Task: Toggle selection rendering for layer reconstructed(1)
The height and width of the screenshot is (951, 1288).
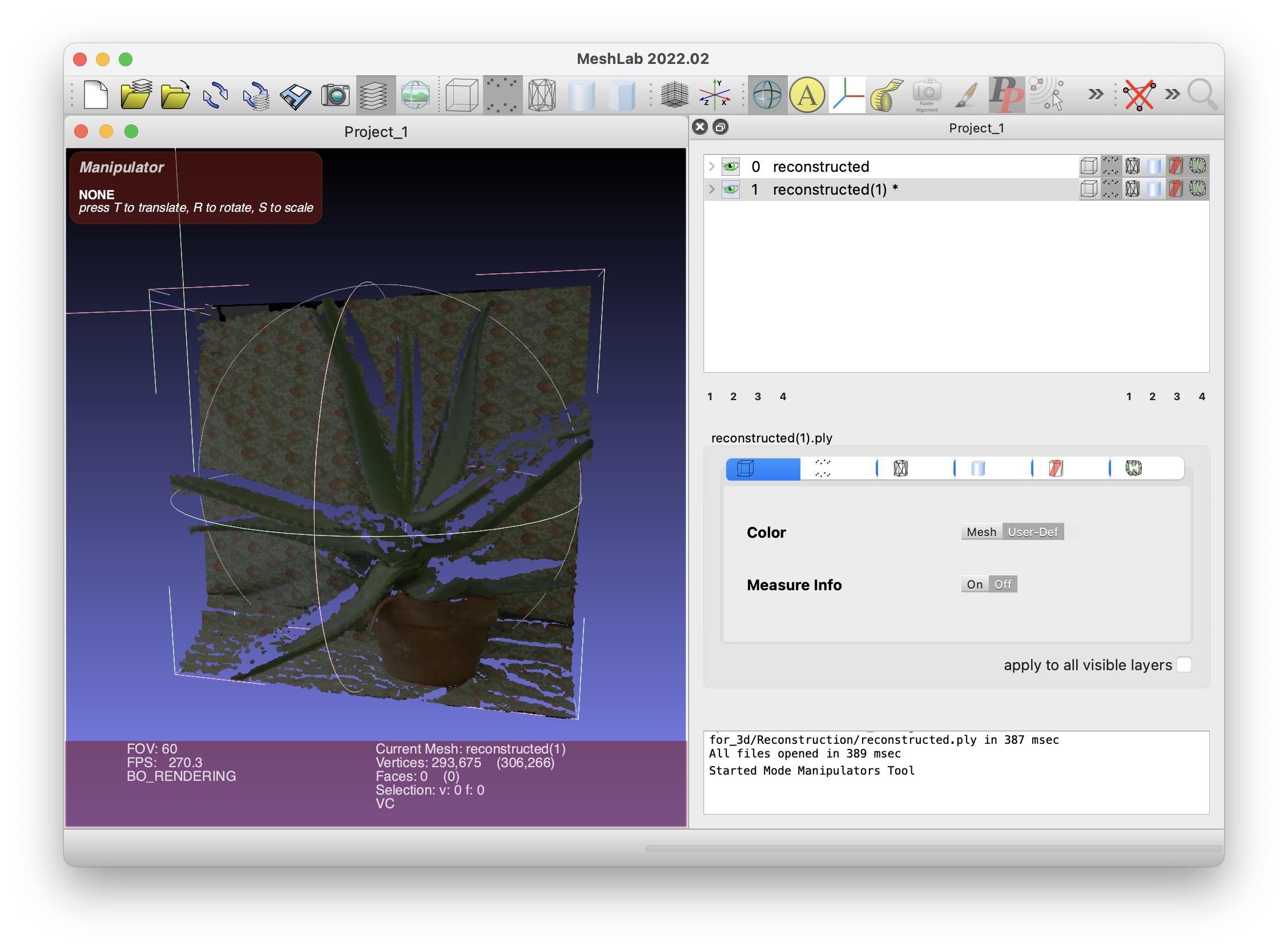Action: [1176, 189]
